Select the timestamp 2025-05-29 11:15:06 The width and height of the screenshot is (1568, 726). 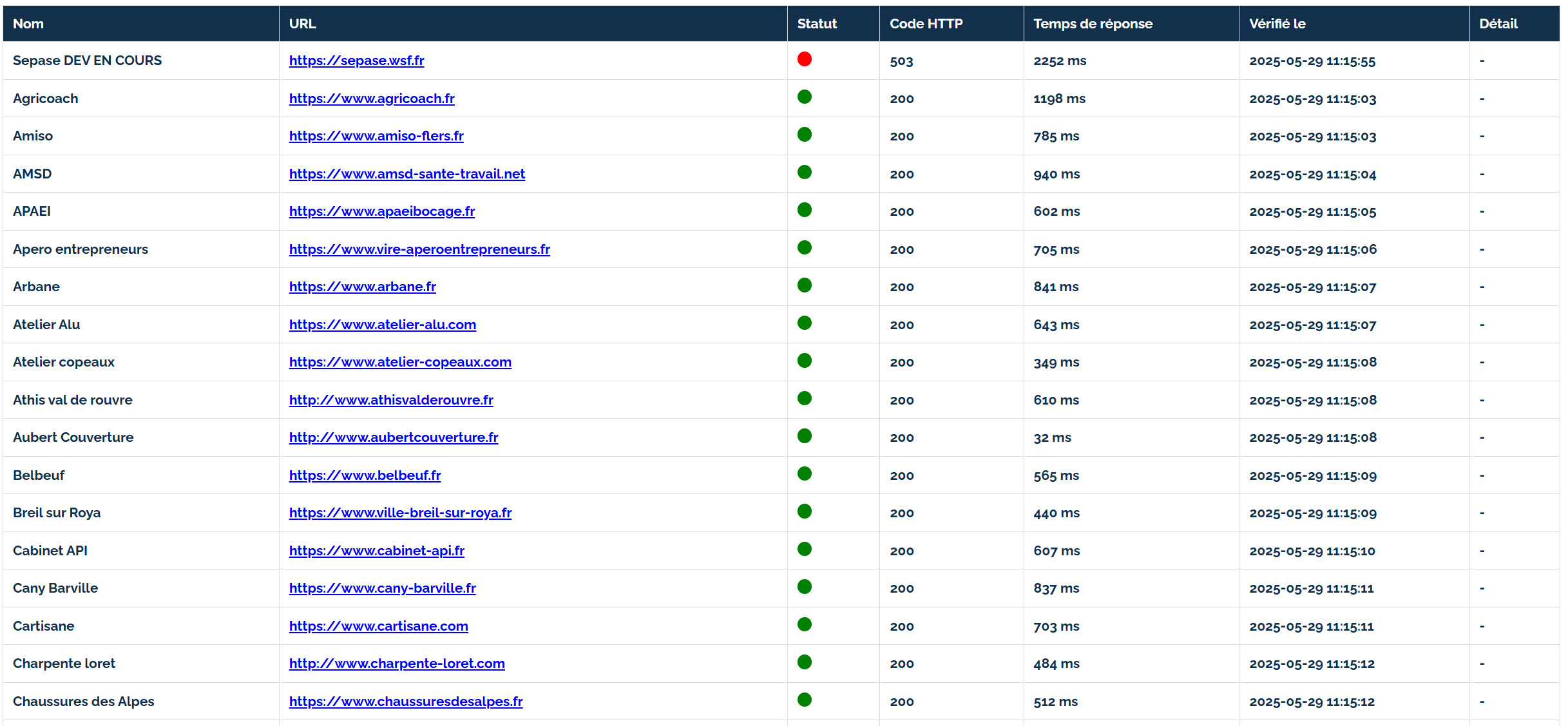point(1313,250)
